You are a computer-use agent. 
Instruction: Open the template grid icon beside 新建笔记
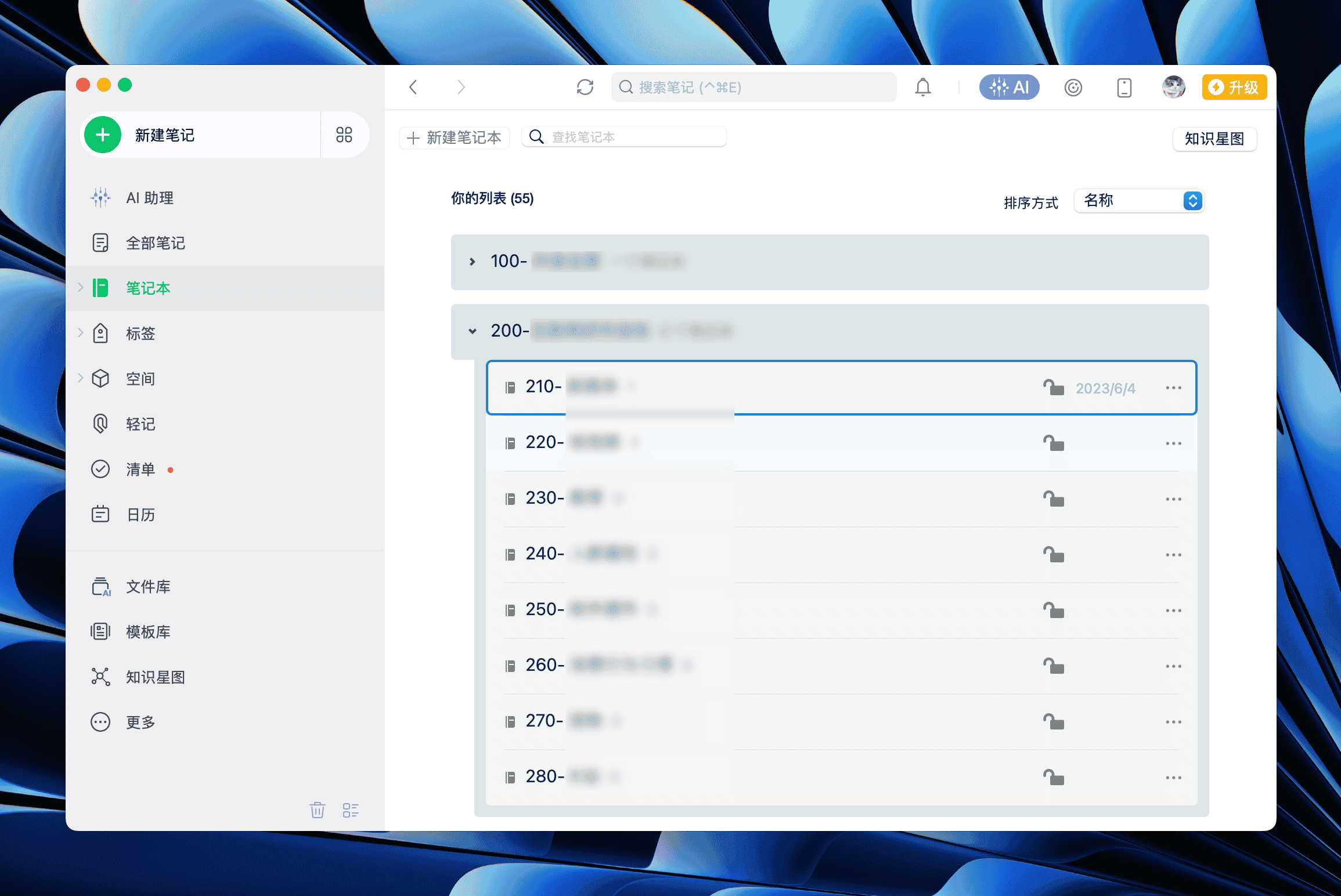point(344,135)
